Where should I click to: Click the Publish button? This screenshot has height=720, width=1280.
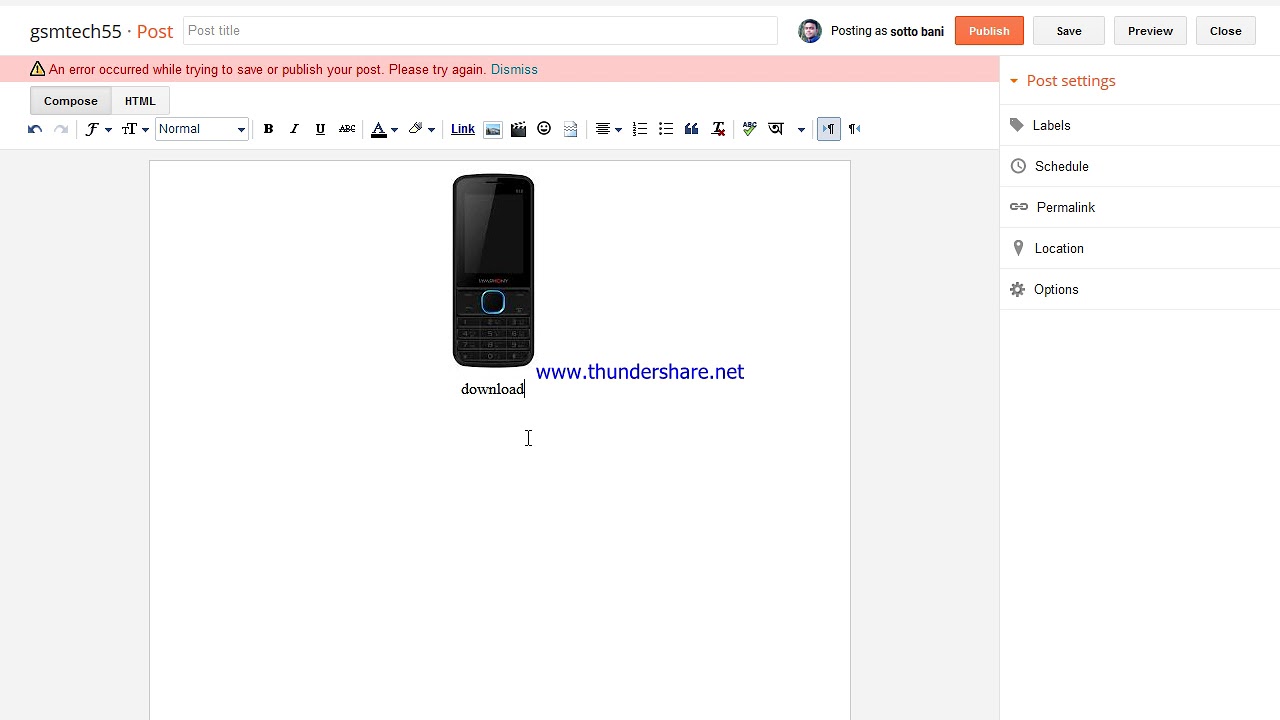(x=989, y=31)
